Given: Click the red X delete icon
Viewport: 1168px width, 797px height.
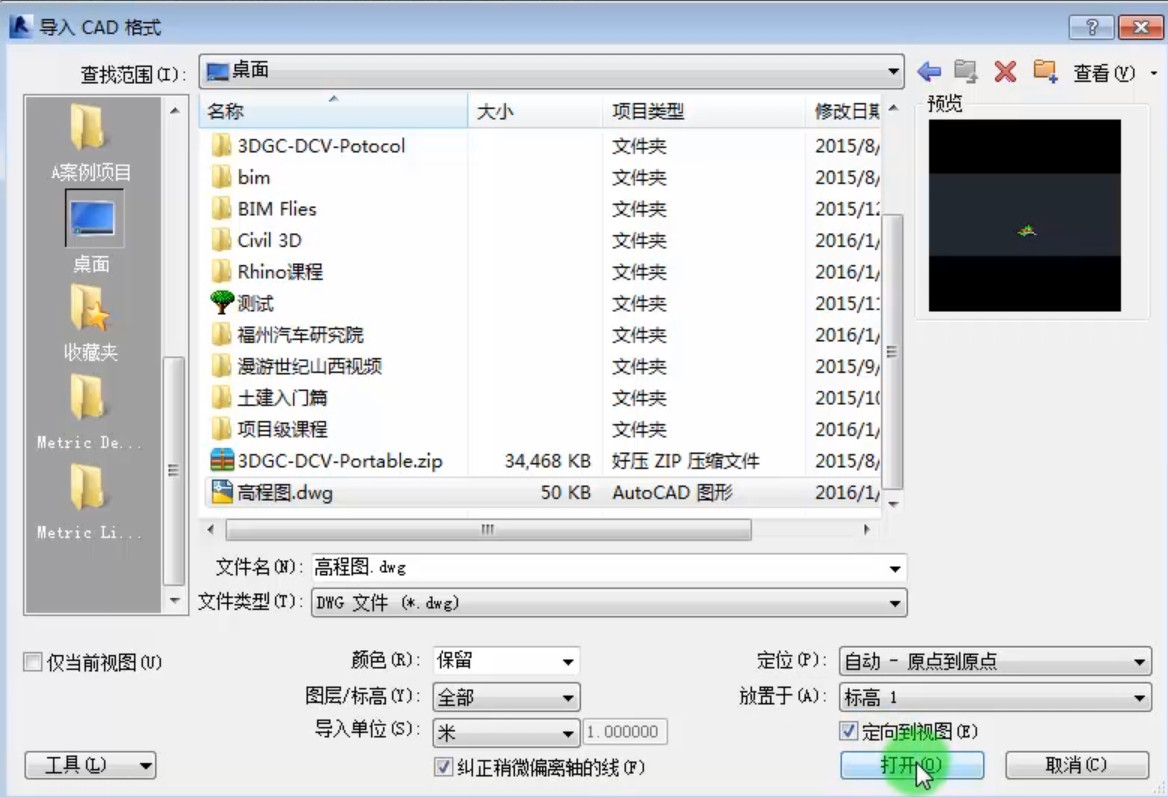Looking at the screenshot, I should click(x=1005, y=72).
